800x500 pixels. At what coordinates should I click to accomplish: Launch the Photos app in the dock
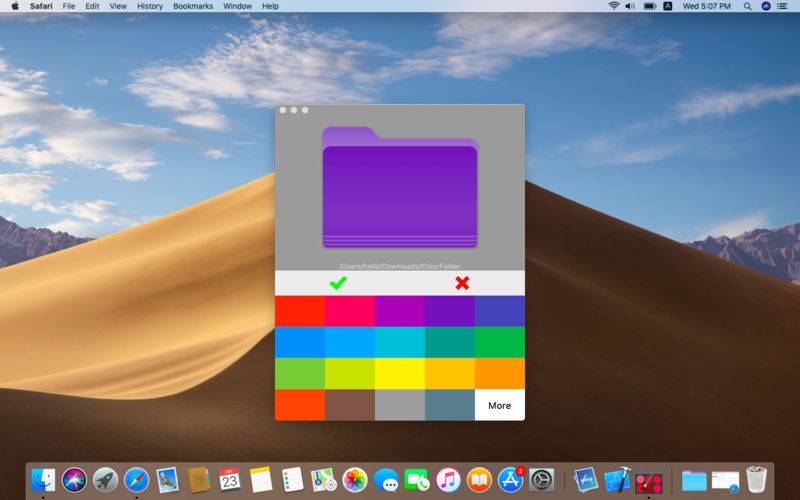point(355,480)
